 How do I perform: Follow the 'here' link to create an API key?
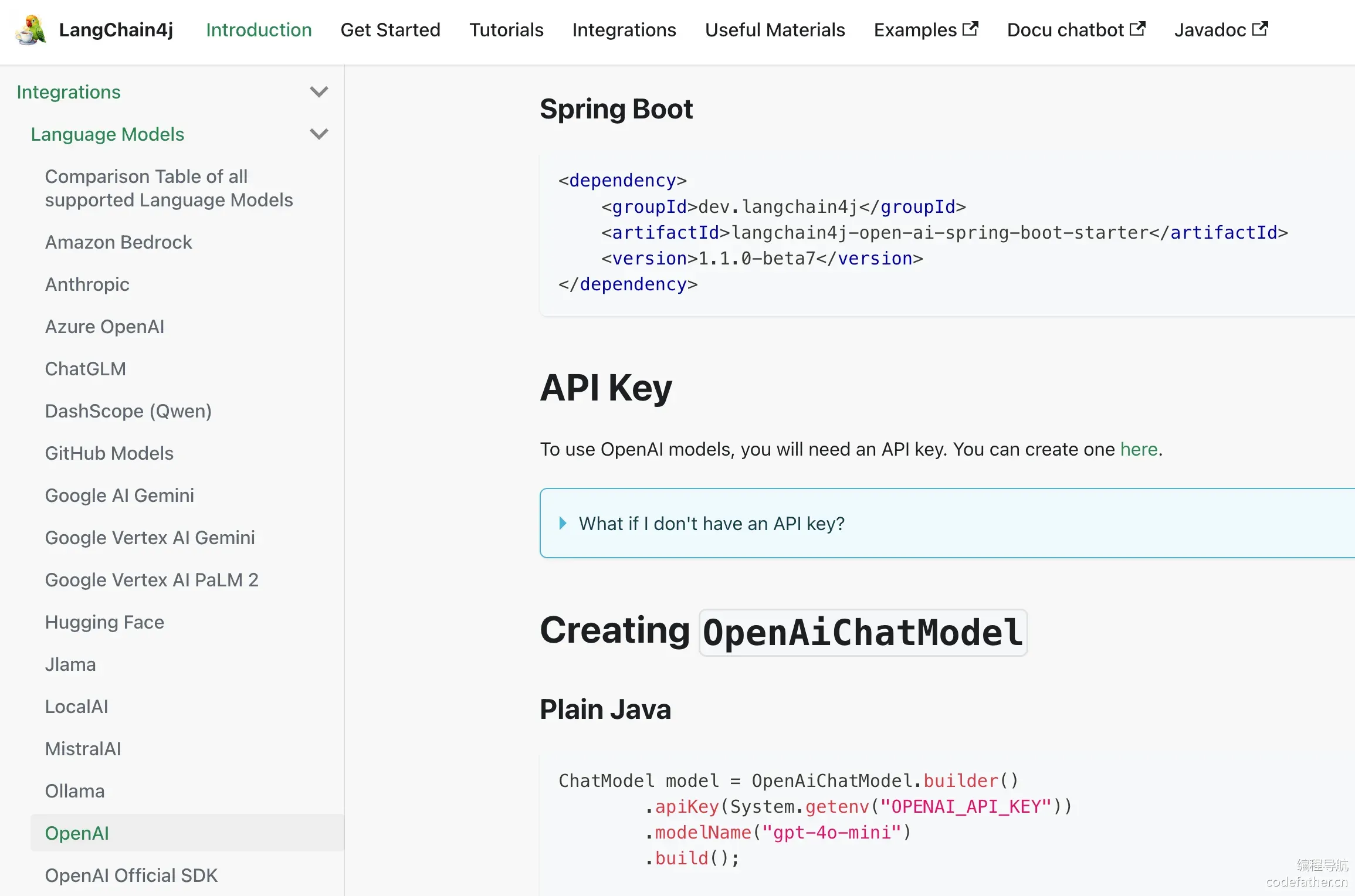(x=1139, y=449)
